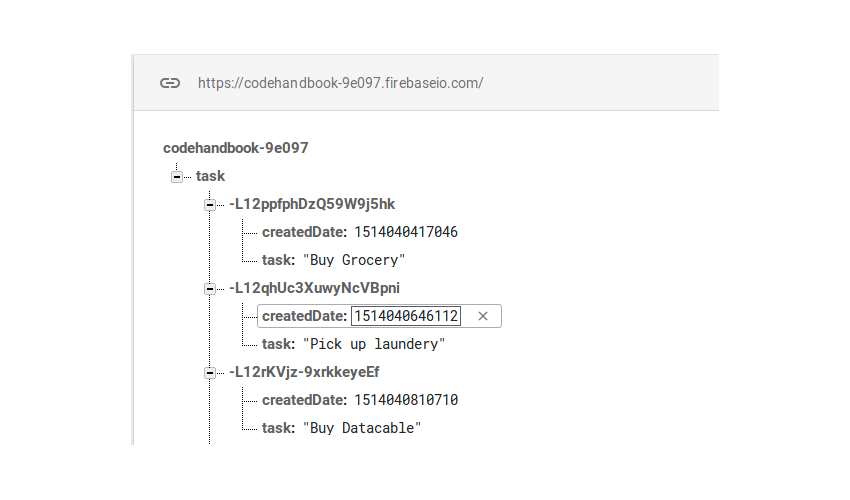Click the X icon next to 1514040646112
850x500 pixels.
(482, 316)
